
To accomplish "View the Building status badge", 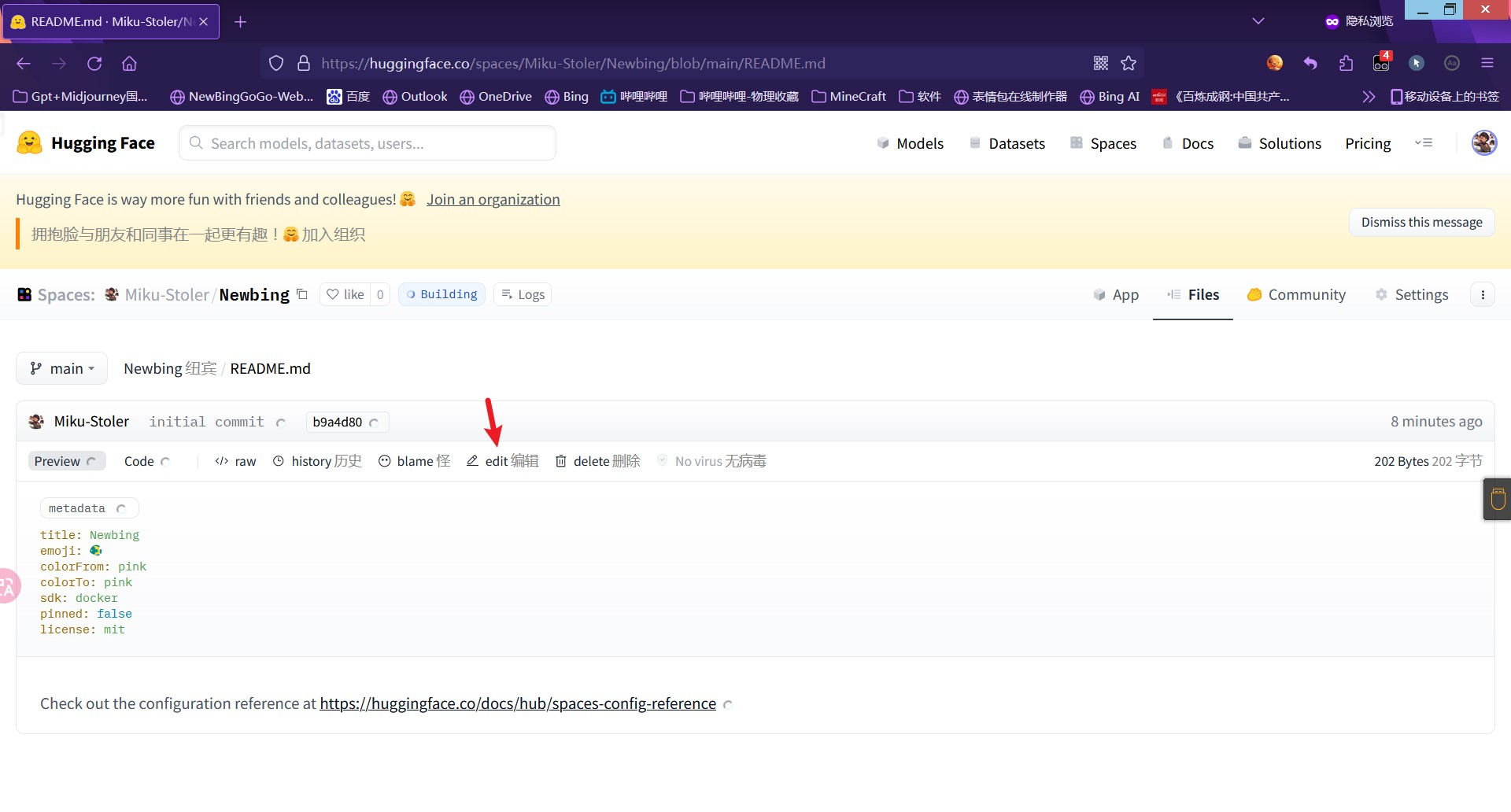I will [441, 294].
